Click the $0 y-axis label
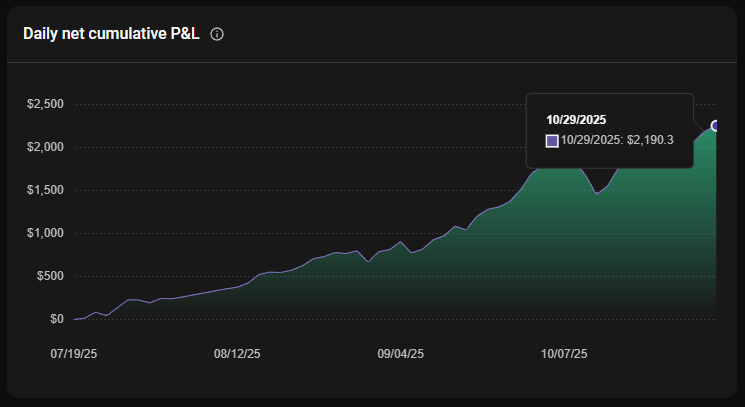 point(55,319)
